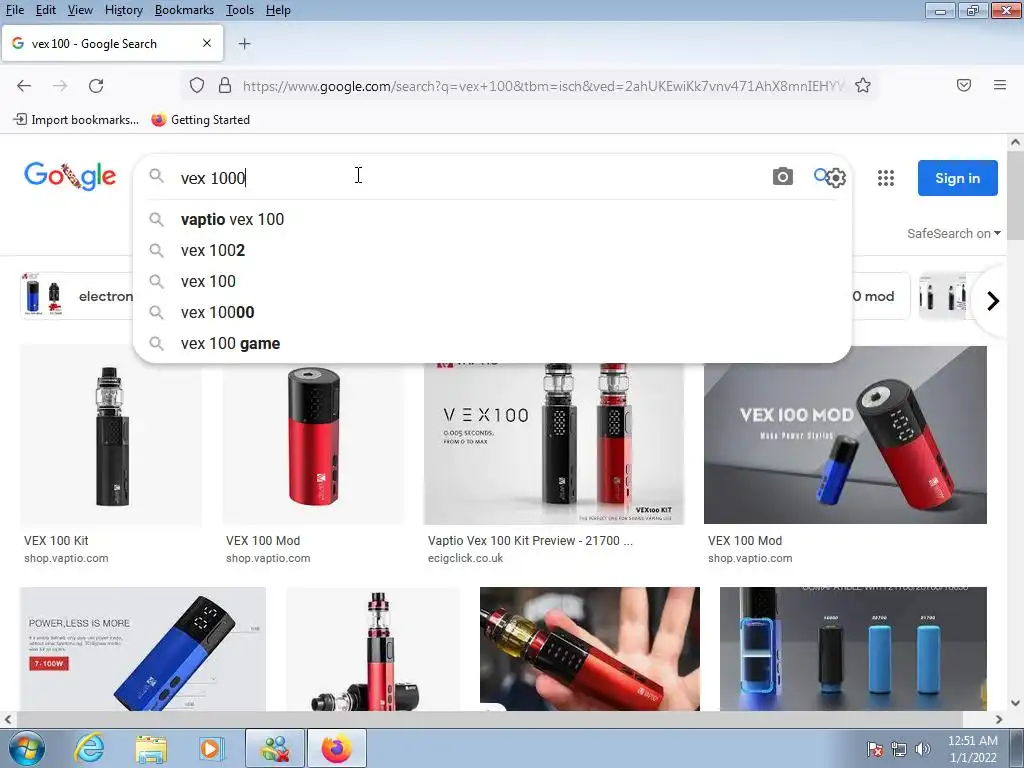The image size is (1024, 768).
Task: Bookmark this page with the star icon
Action: [x=863, y=86]
